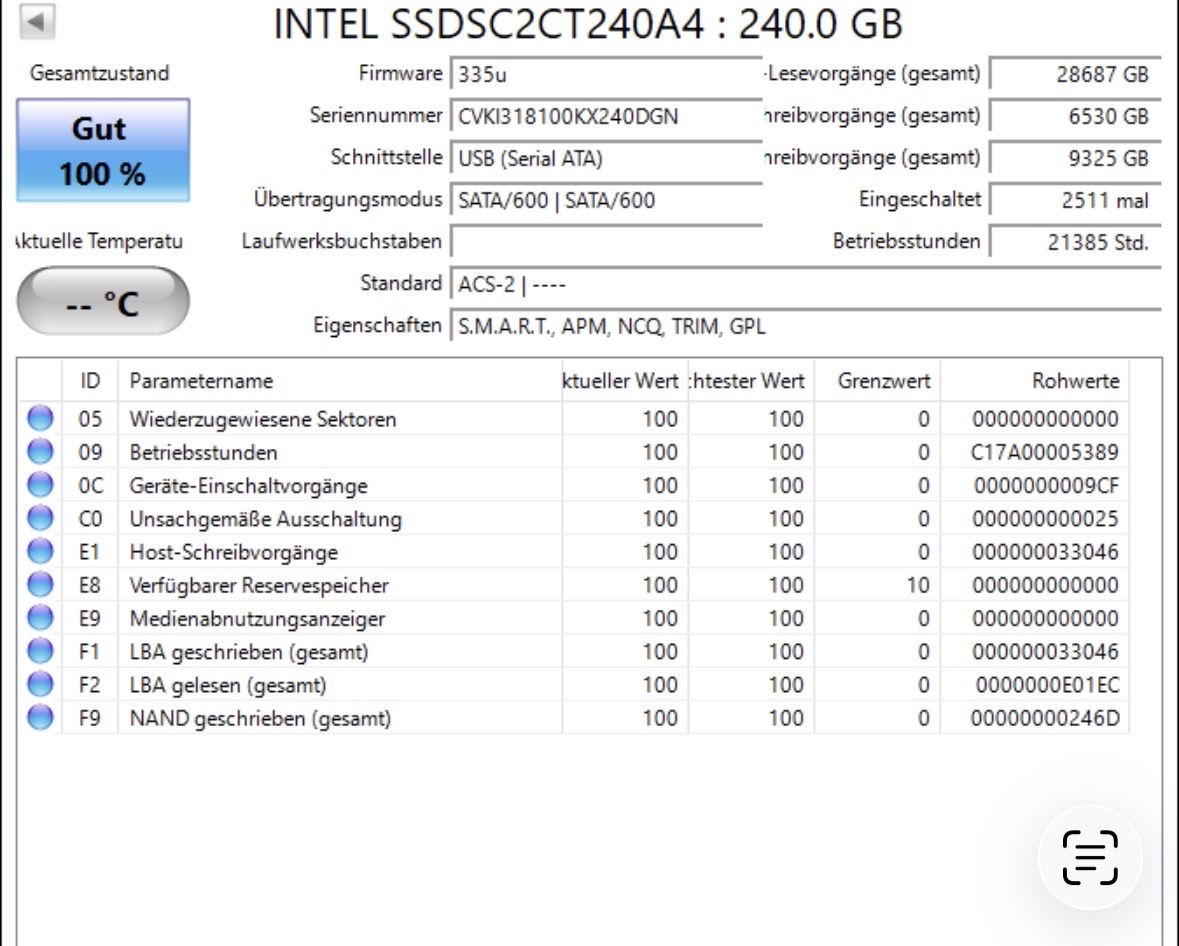Viewport: 1179px width, 946px height.
Task: Click the Schlechtester Wert column header
Action: [750, 381]
